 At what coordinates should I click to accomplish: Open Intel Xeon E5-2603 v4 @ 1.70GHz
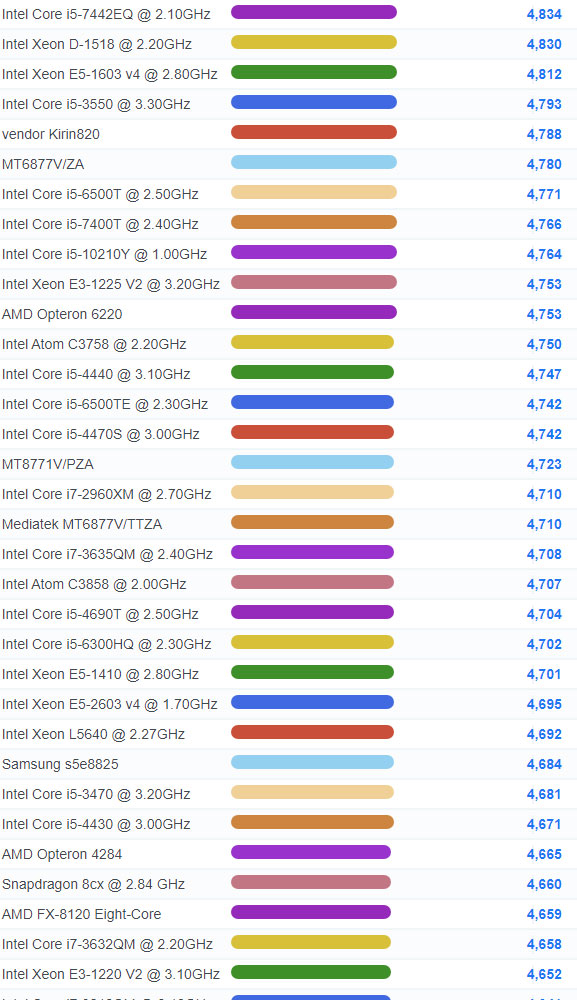110,703
